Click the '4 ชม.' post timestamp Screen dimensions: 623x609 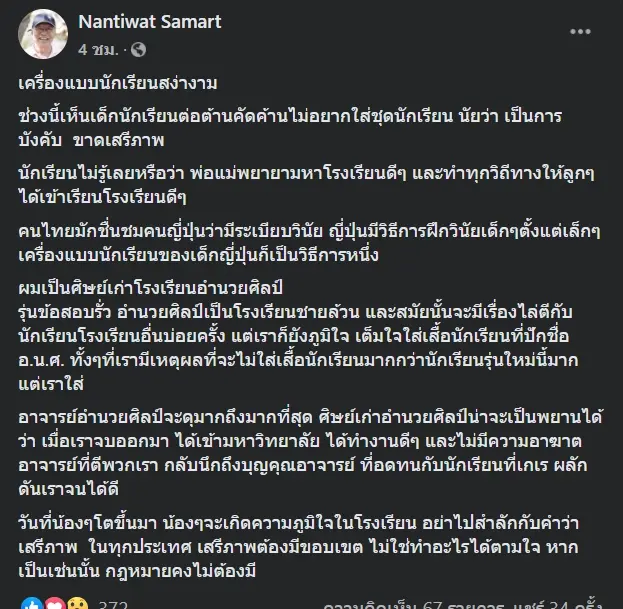point(104,48)
